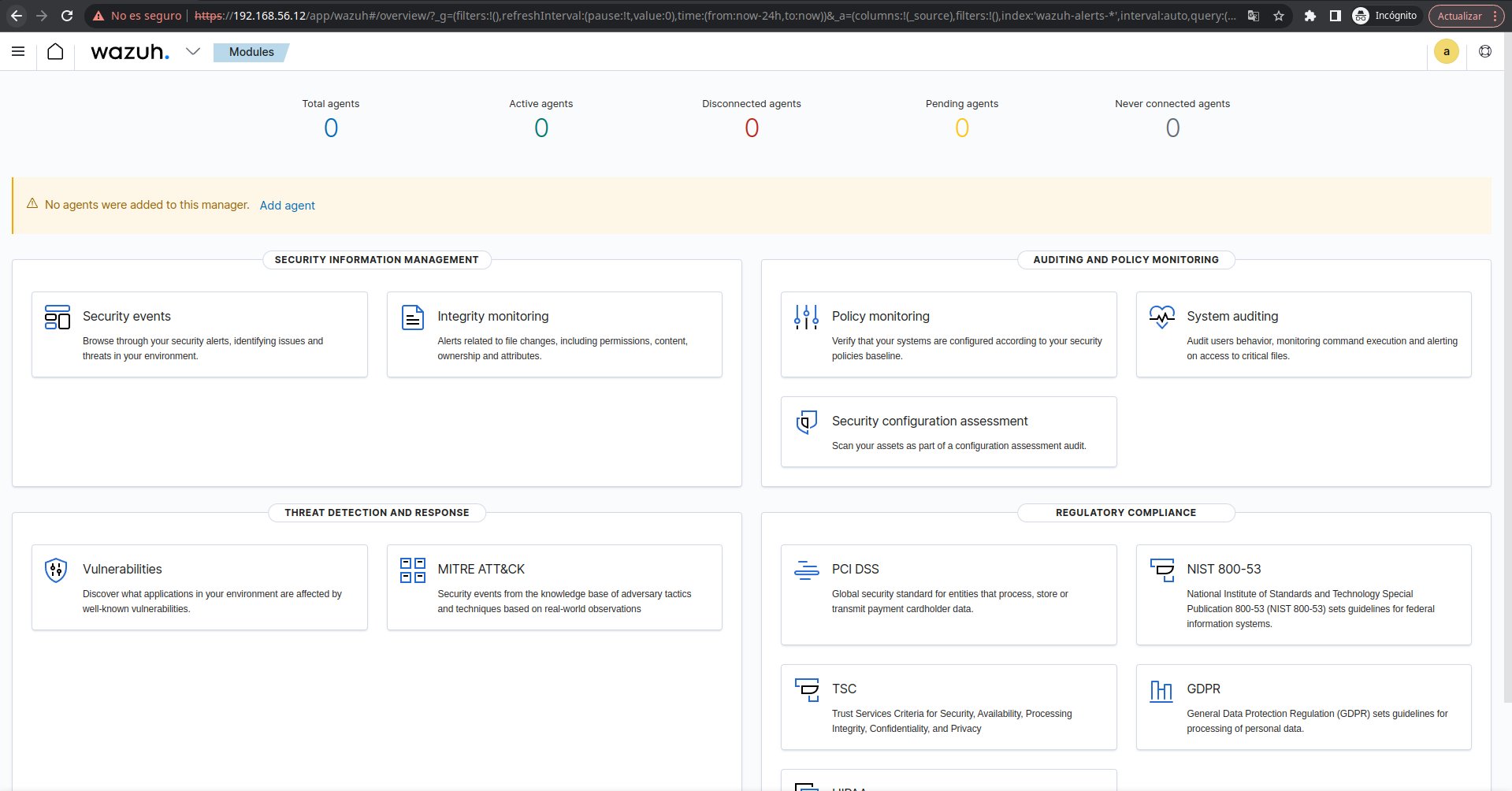Viewport: 1512px width, 791px height.
Task: Go to home via house icon
Action: (55, 51)
